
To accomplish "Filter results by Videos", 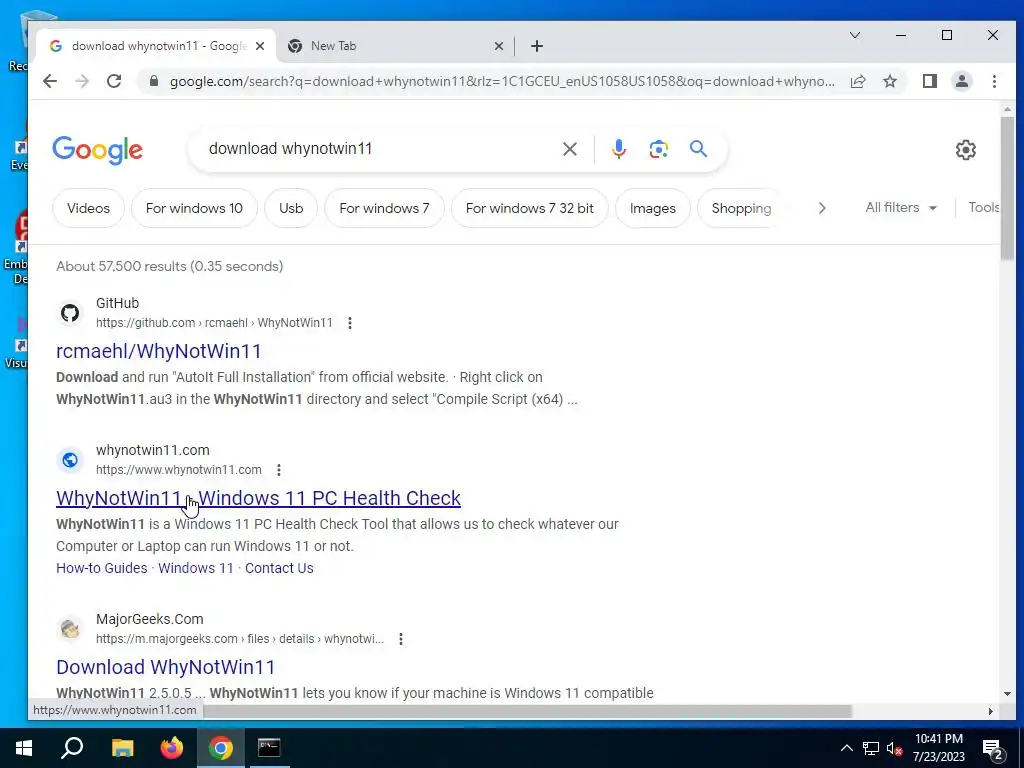I will pyautogui.click(x=88, y=208).
